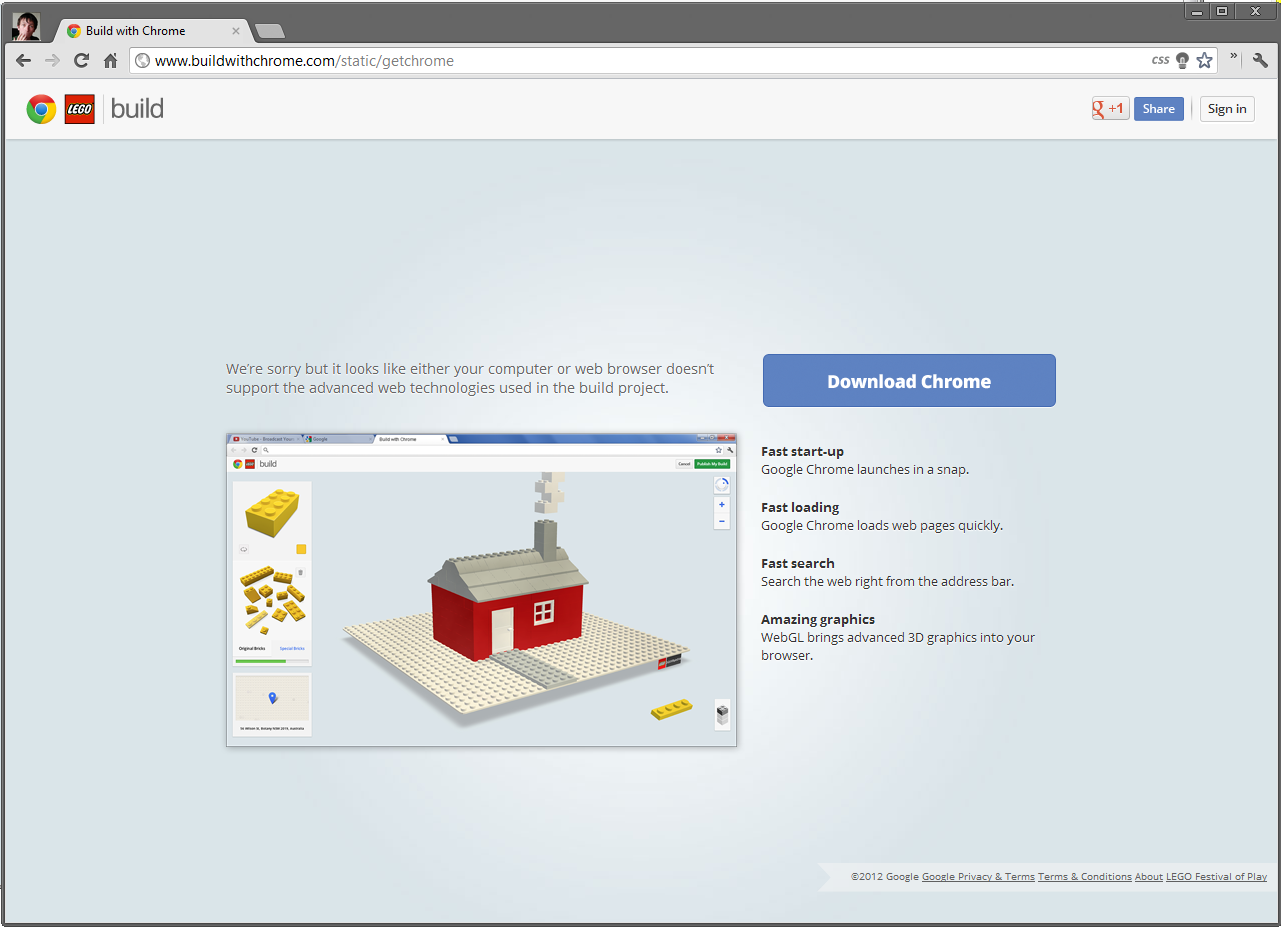Open the Chrome wrench settings menu
The height and width of the screenshot is (927, 1281).
(1260, 61)
